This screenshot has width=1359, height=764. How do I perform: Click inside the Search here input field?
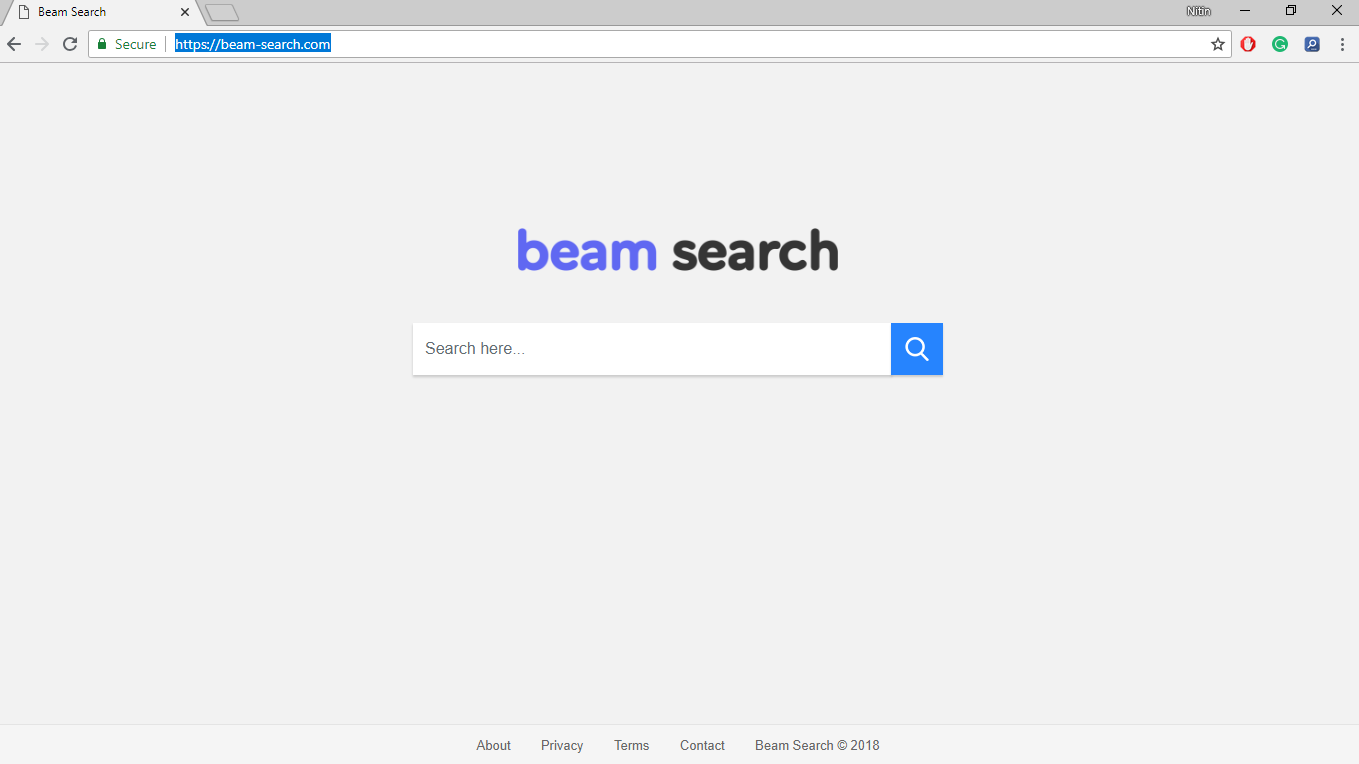click(x=650, y=348)
